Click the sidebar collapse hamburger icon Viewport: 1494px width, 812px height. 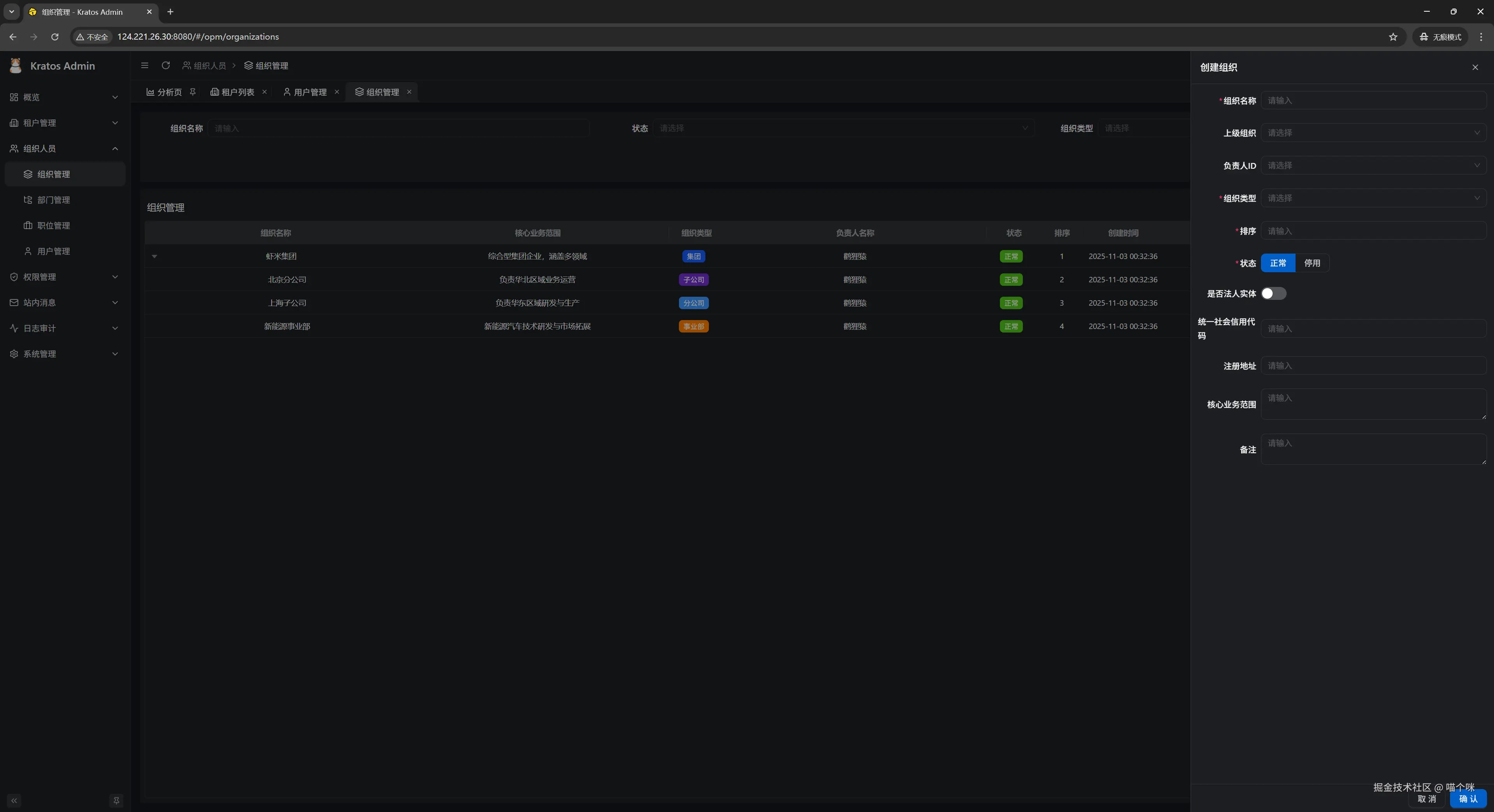[144, 65]
